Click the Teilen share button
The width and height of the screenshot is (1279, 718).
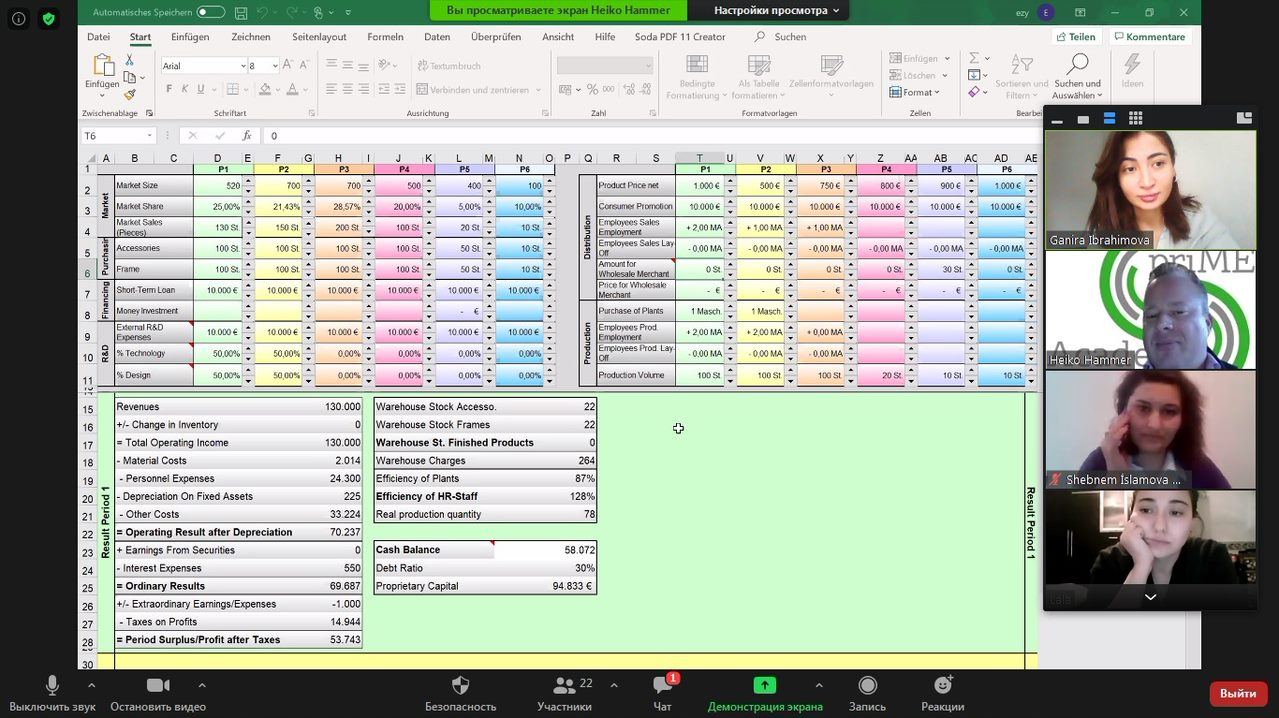tap(1076, 37)
